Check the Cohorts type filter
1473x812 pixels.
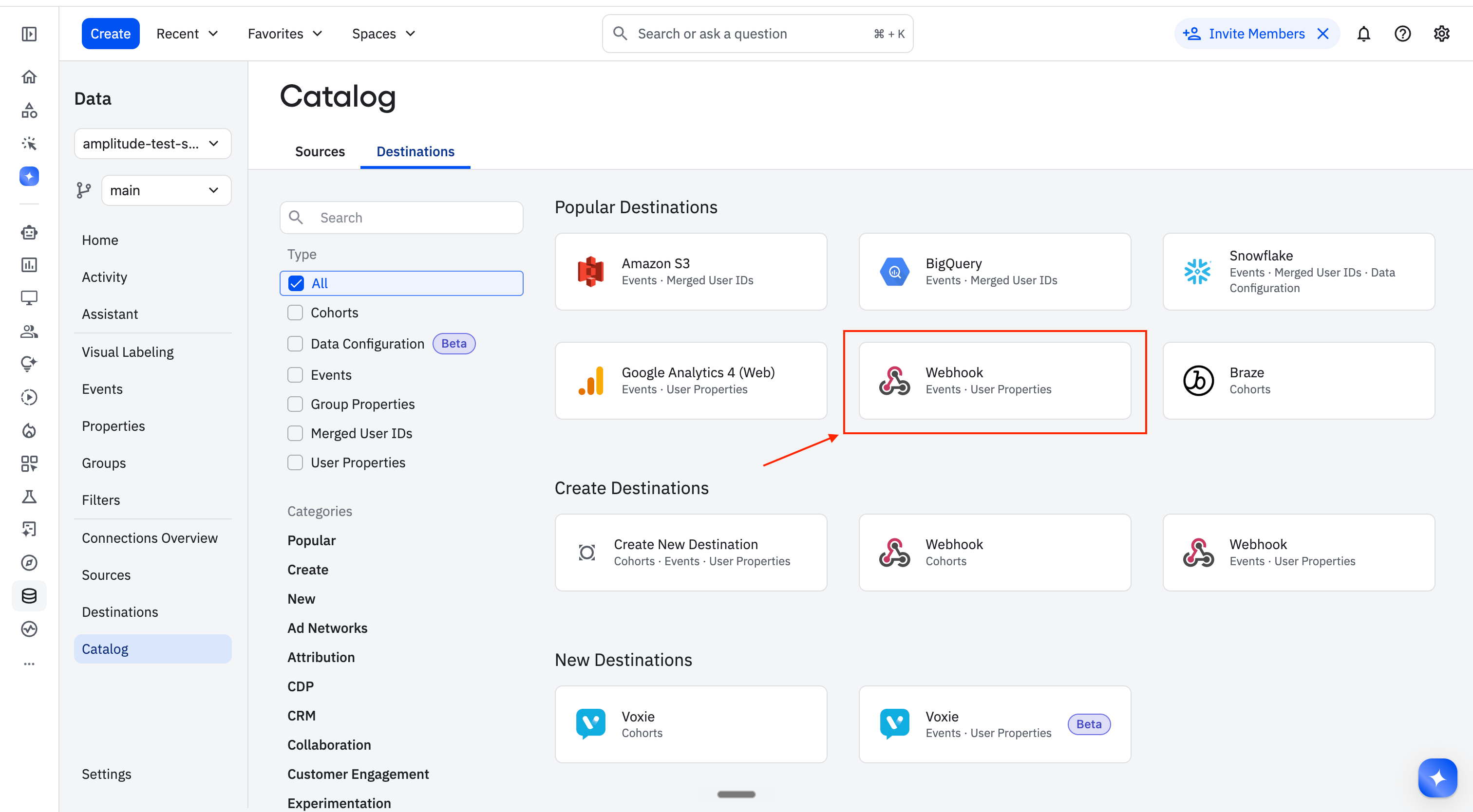(x=295, y=313)
